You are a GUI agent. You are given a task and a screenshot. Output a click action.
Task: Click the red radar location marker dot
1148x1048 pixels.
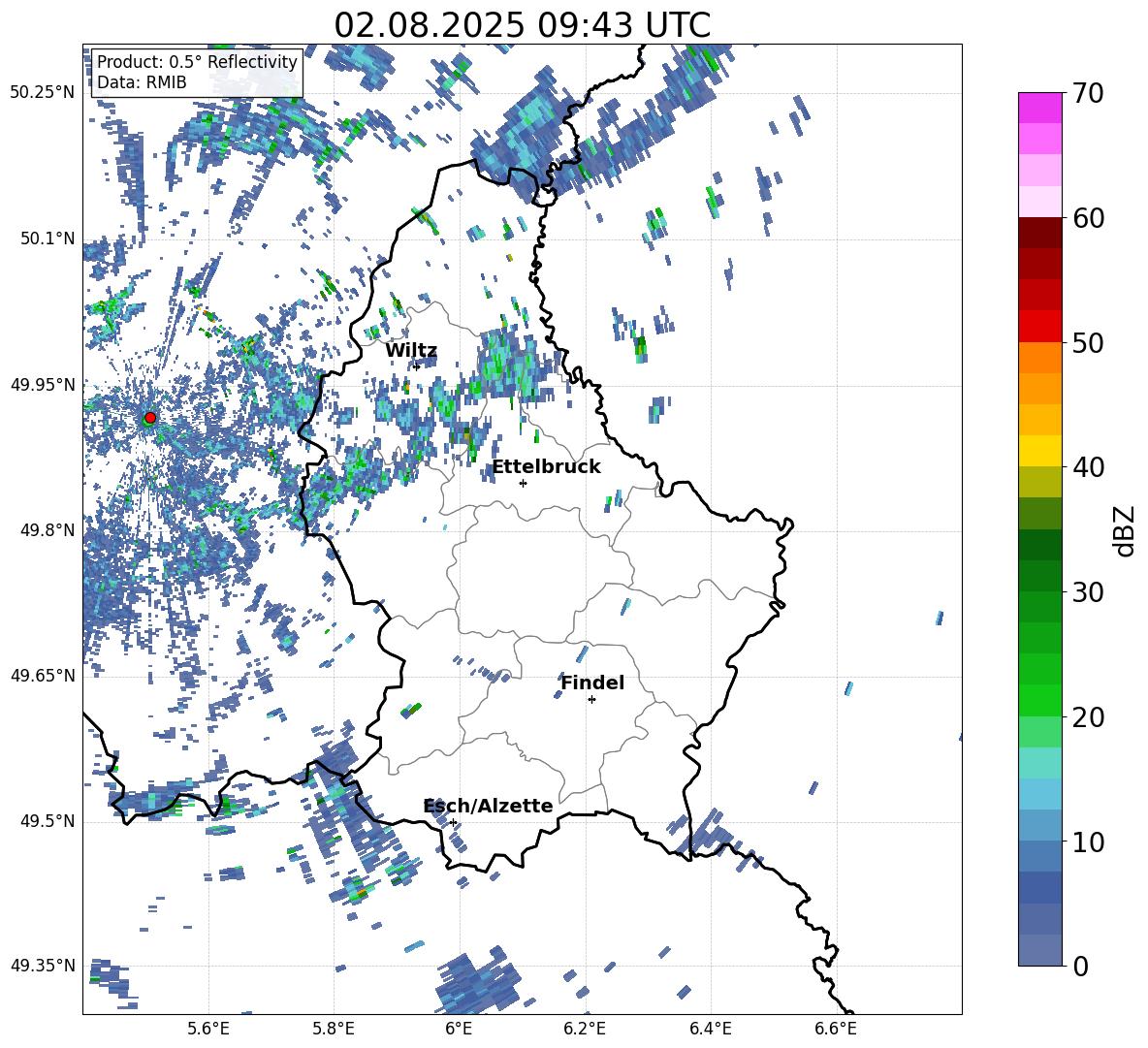pos(150,418)
